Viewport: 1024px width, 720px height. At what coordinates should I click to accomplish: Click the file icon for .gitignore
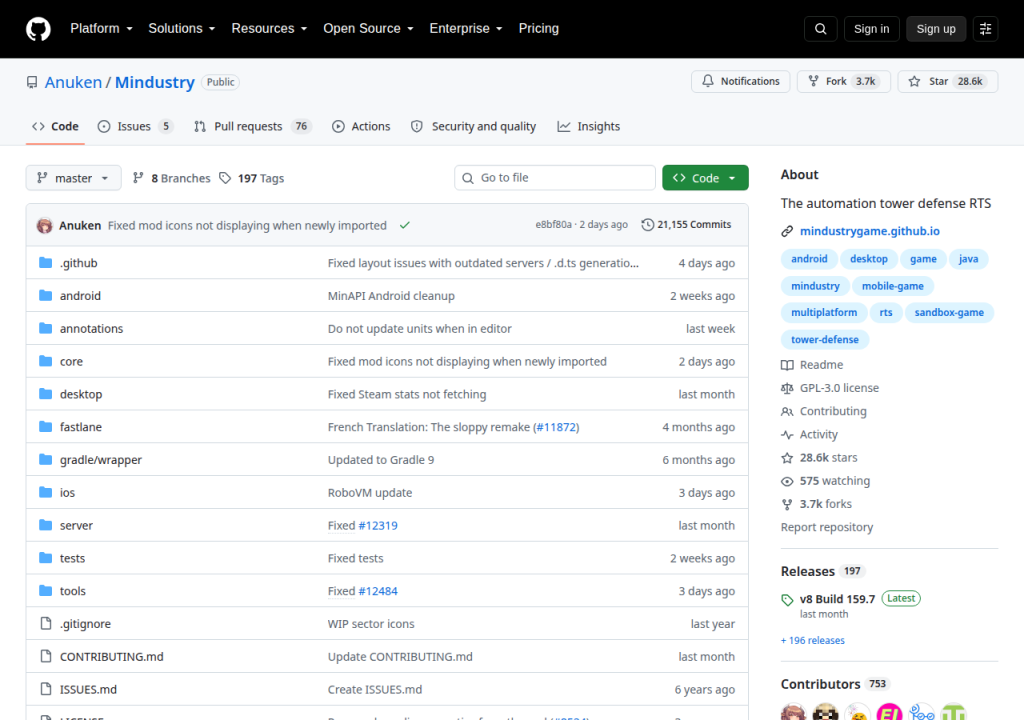(46, 623)
